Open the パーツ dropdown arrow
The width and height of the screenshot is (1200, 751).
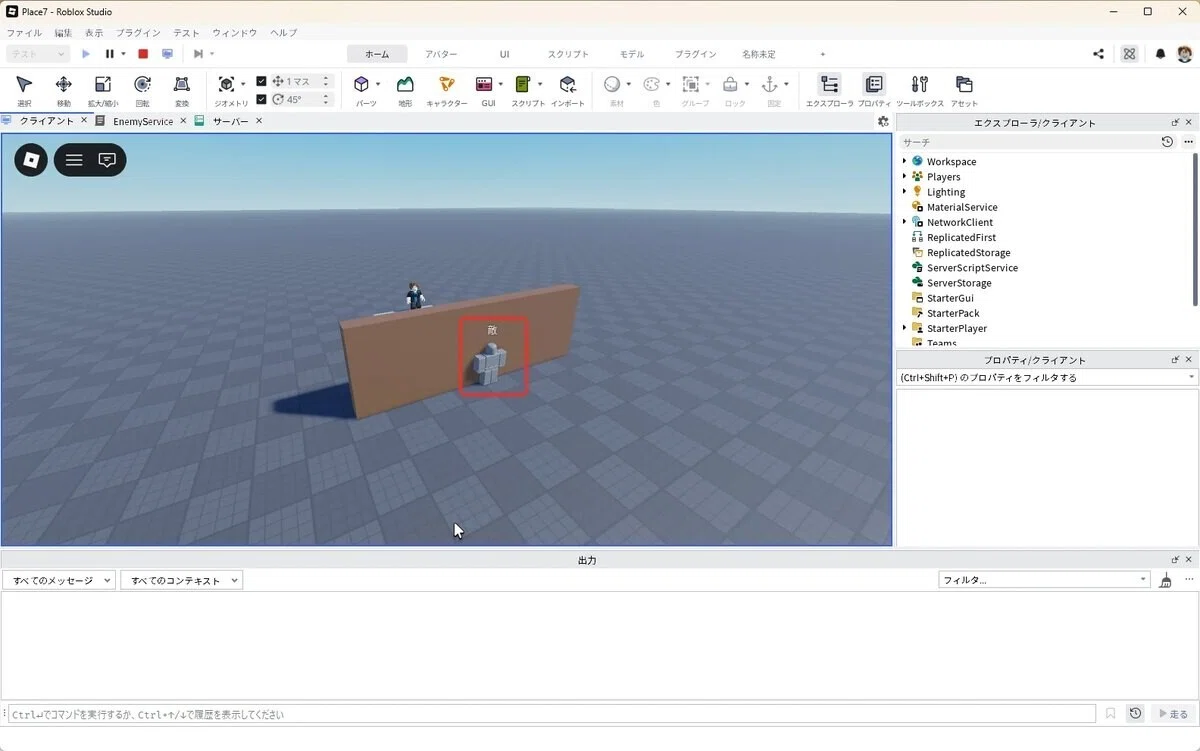pyautogui.click(x=378, y=85)
